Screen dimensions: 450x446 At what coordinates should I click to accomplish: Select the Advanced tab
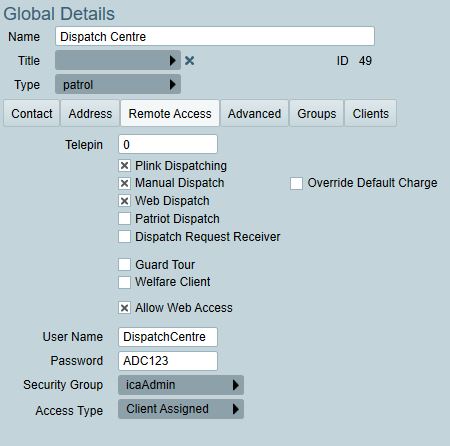click(x=254, y=113)
